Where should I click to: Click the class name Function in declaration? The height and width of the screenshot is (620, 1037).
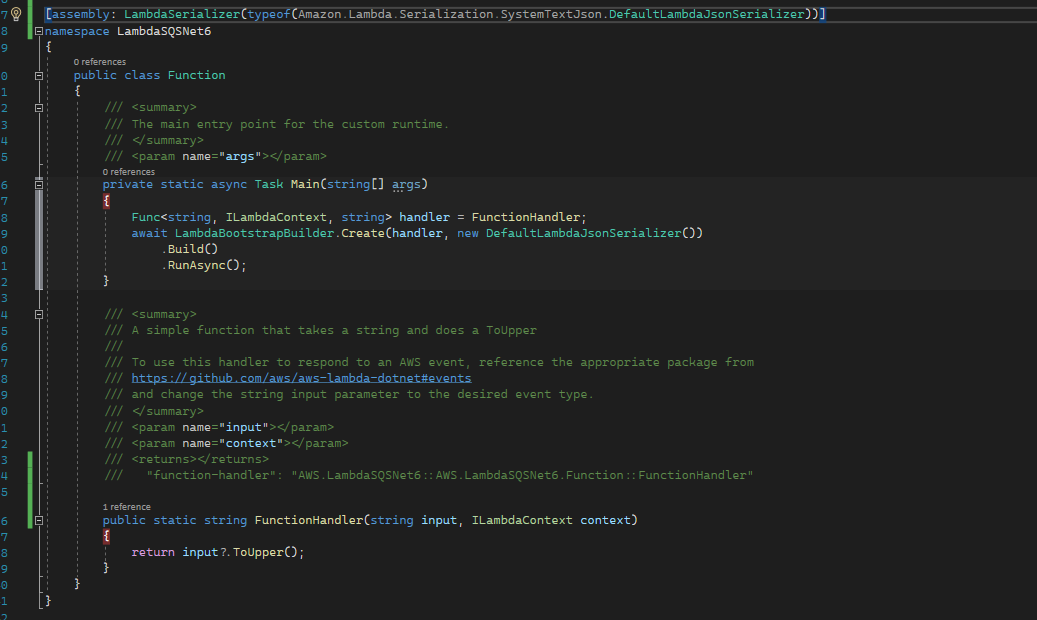(x=196, y=75)
